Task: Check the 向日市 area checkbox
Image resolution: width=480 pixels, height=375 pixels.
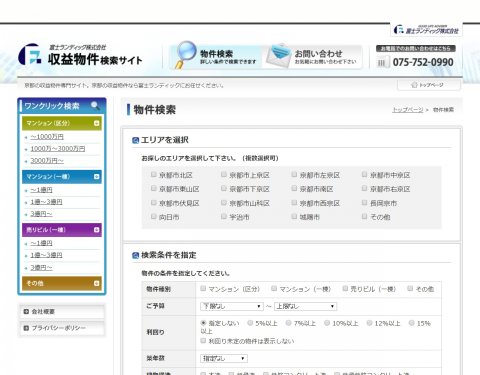Action: pos(154,217)
